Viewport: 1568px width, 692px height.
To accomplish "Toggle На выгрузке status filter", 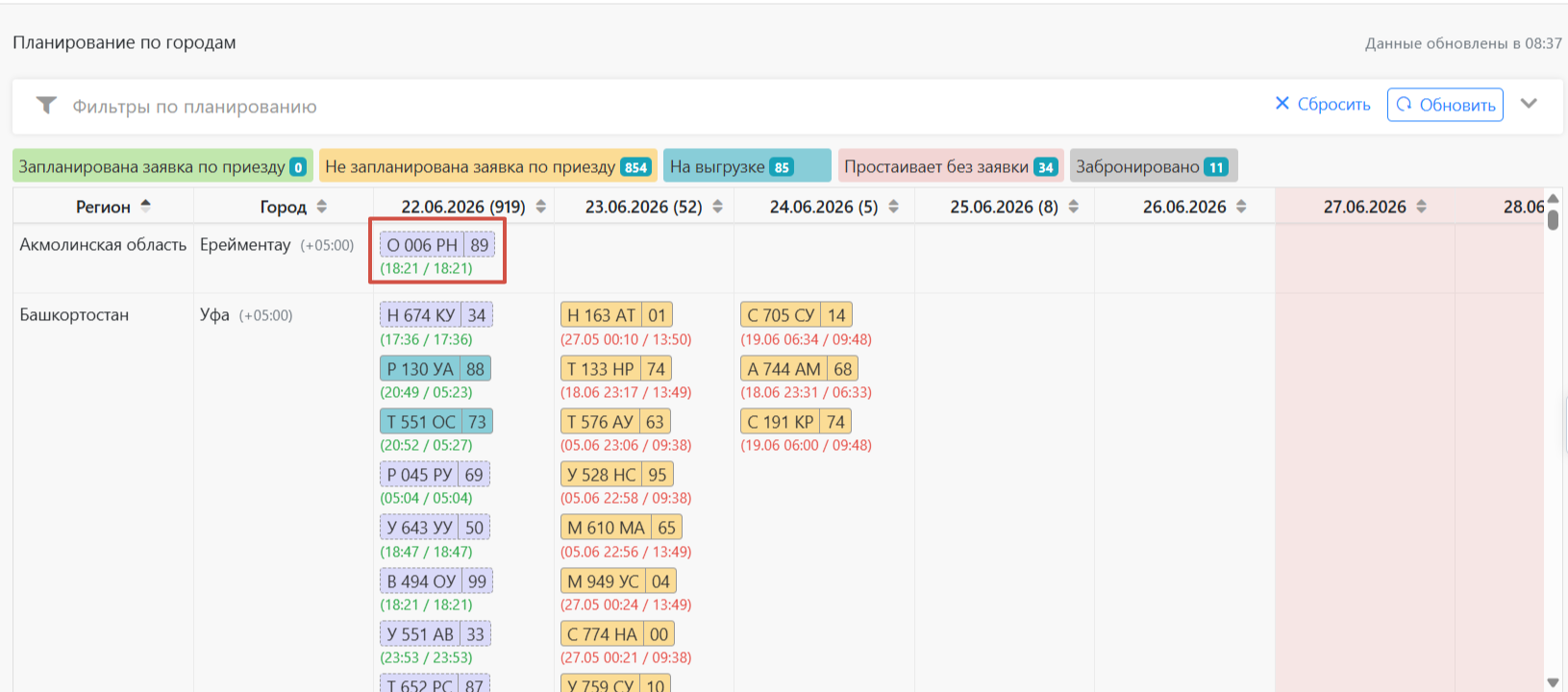I will coord(747,166).
